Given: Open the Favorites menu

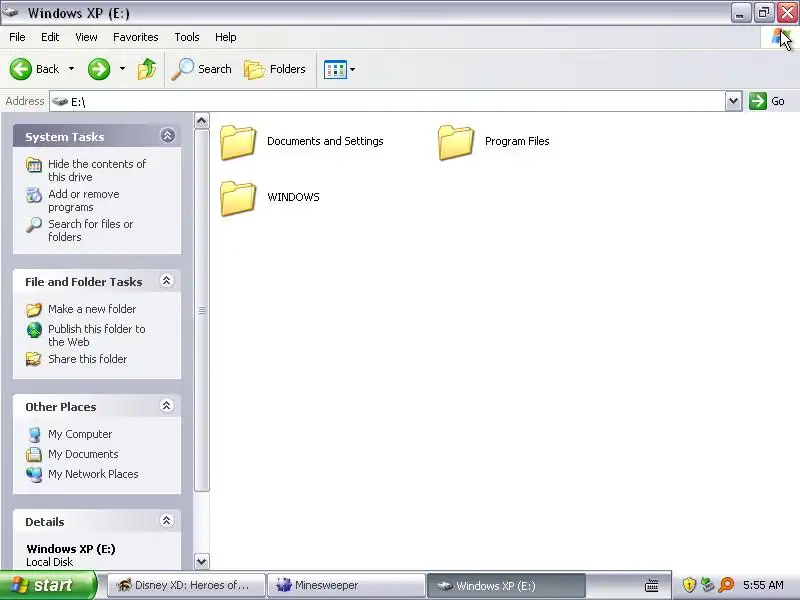Looking at the screenshot, I should tap(136, 37).
